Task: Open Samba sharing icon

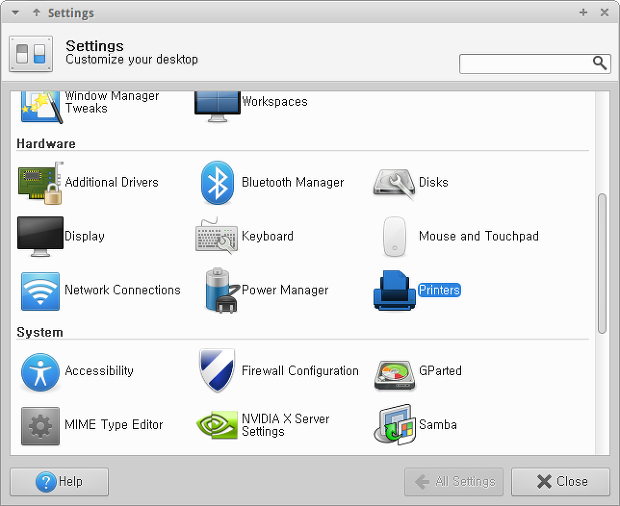Action: click(394, 425)
